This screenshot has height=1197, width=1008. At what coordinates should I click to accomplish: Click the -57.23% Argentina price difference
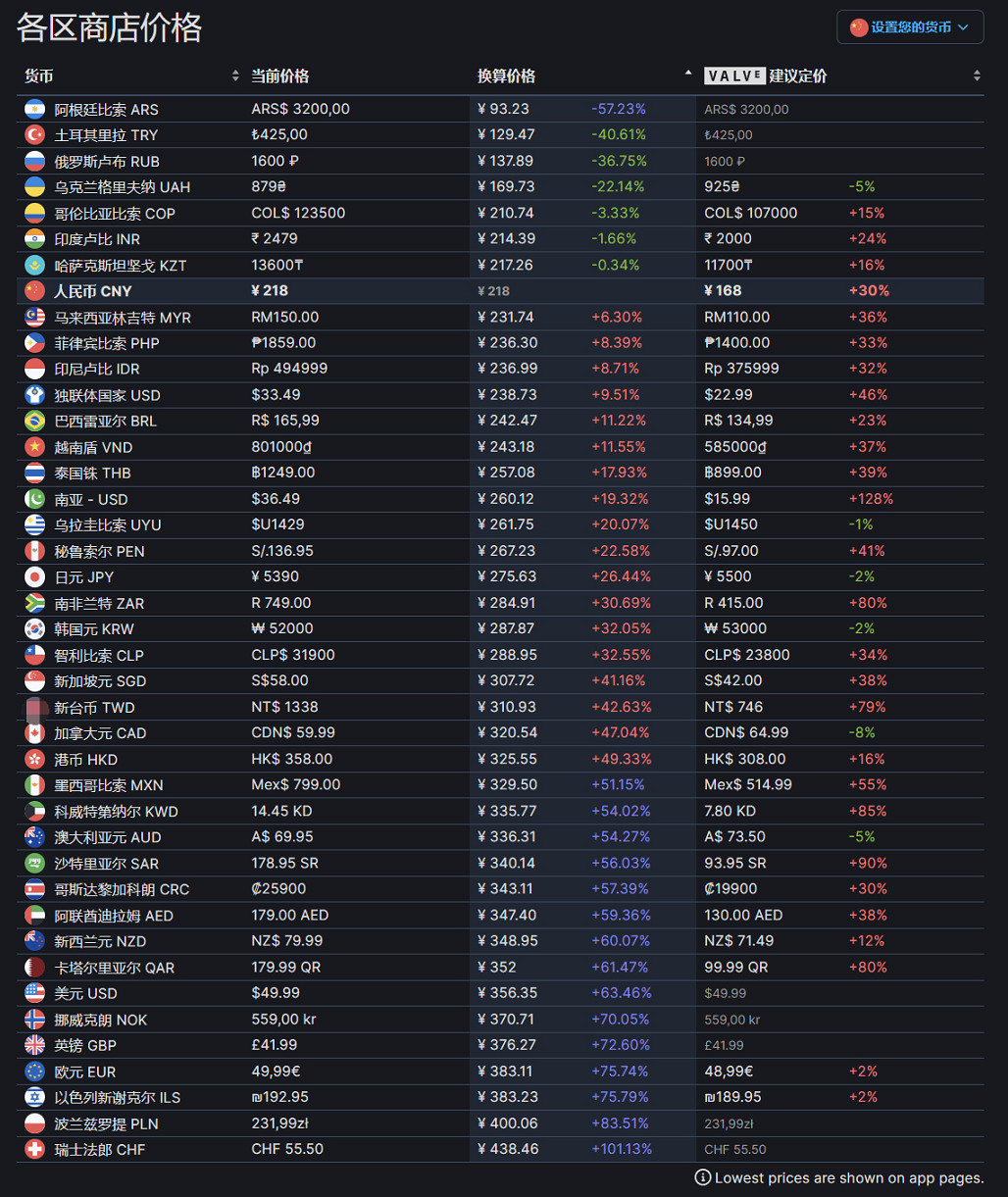point(618,109)
